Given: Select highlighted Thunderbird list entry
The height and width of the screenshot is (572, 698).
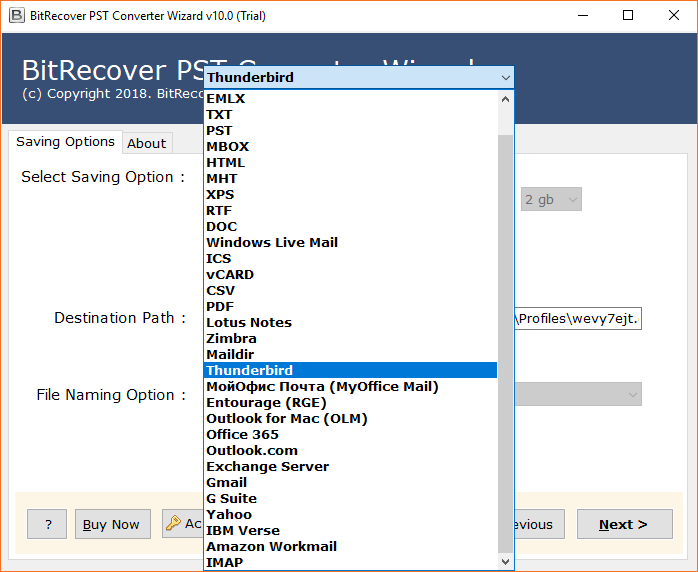Looking at the screenshot, I should (350, 370).
